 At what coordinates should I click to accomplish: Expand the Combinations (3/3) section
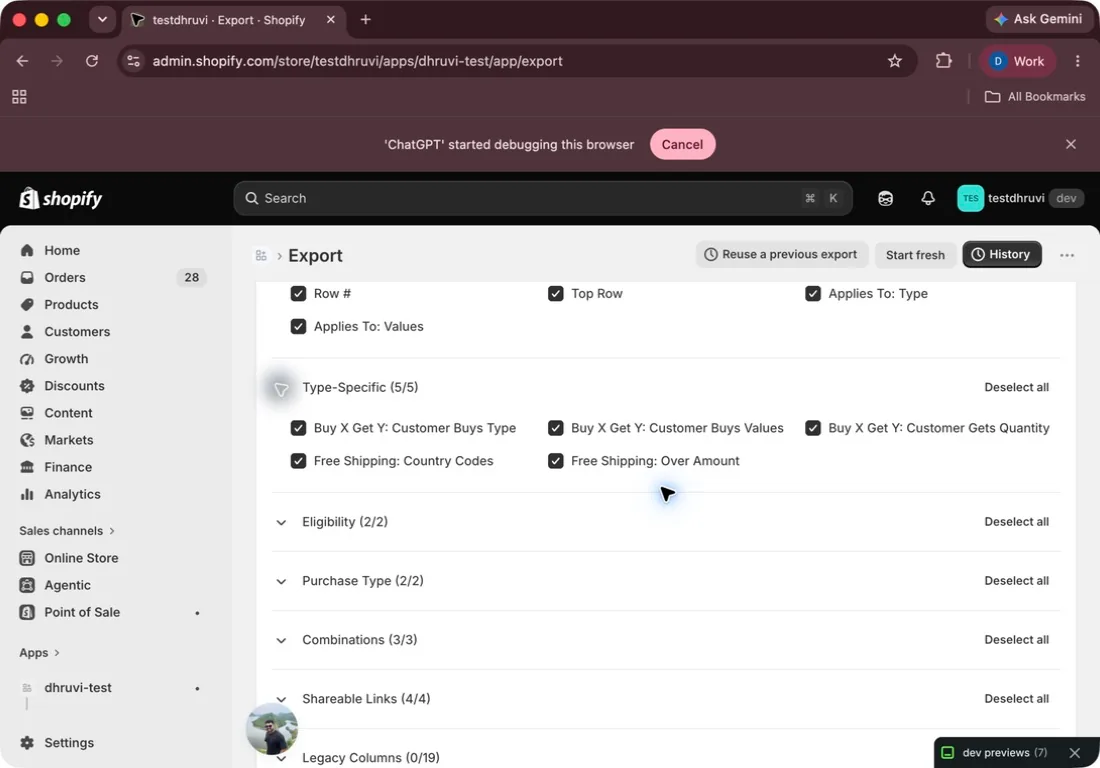(281, 640)
